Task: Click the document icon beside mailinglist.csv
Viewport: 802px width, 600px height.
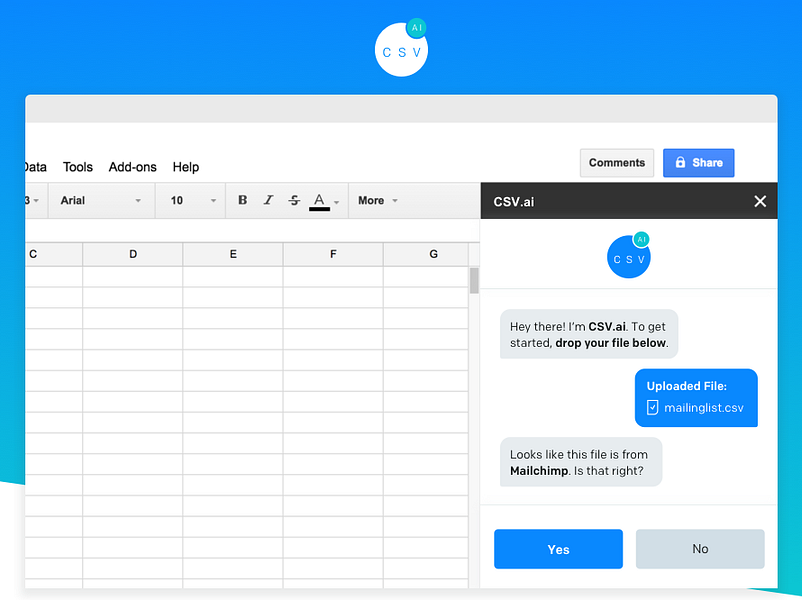Action: [x=652, y=407]
